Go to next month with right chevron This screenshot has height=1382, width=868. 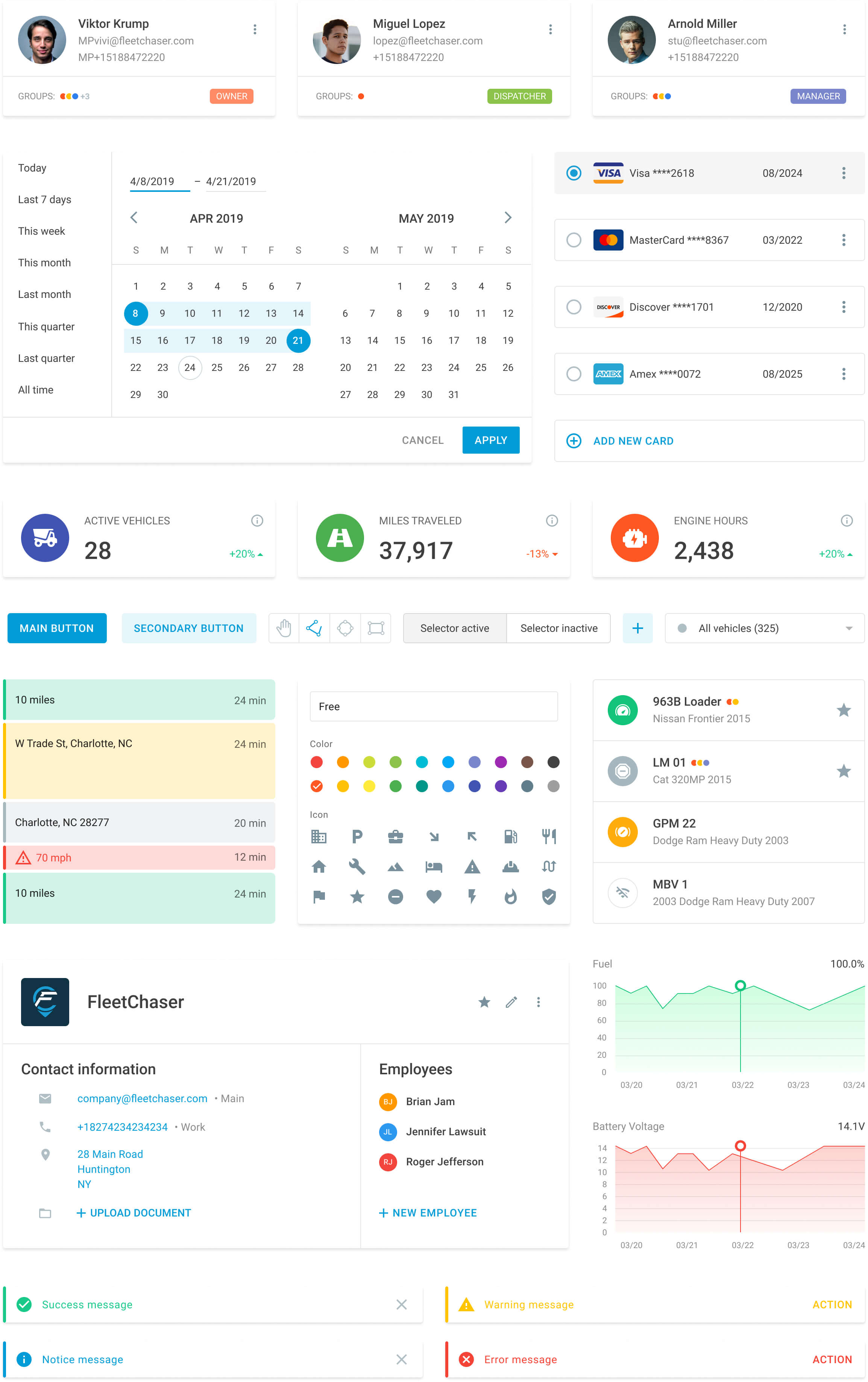[507, 217]
